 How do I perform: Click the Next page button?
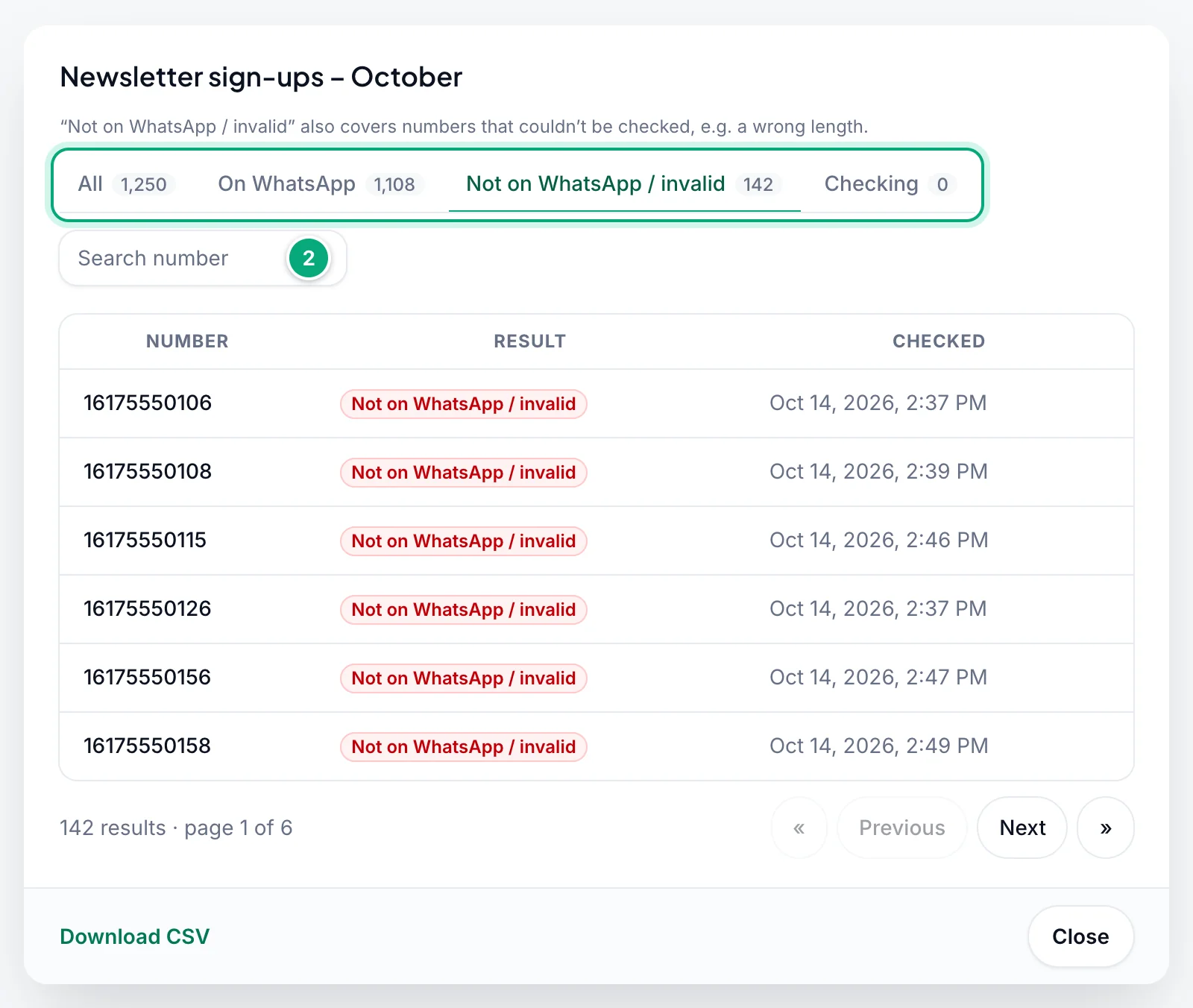point(1022,828)
